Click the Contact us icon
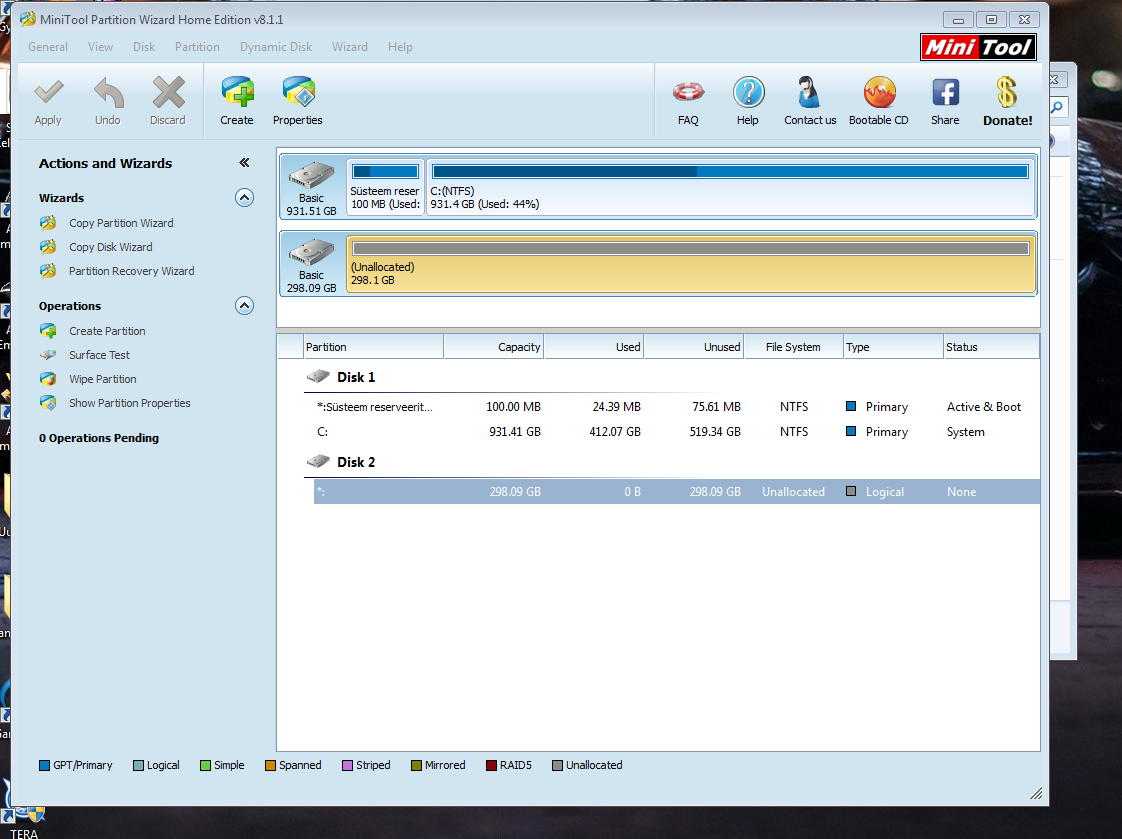This screenshot has height=839, width=1122. pyautogui.click(x=809, y=92)
